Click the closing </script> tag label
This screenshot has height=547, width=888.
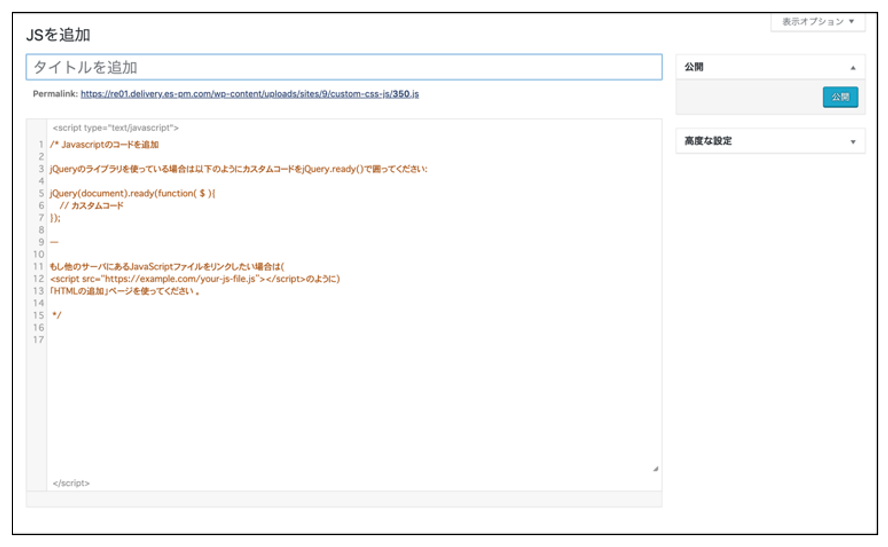tap(71, 483)
